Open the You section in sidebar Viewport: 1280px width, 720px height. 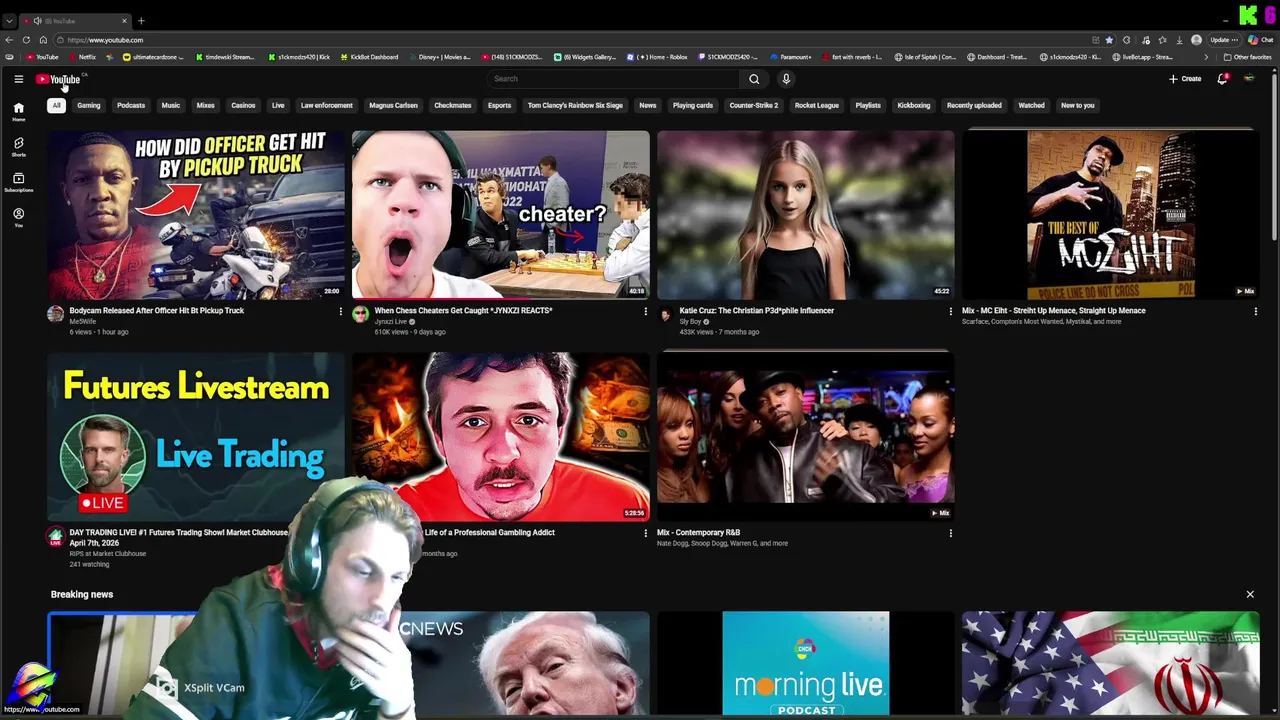tap(18, 217)
